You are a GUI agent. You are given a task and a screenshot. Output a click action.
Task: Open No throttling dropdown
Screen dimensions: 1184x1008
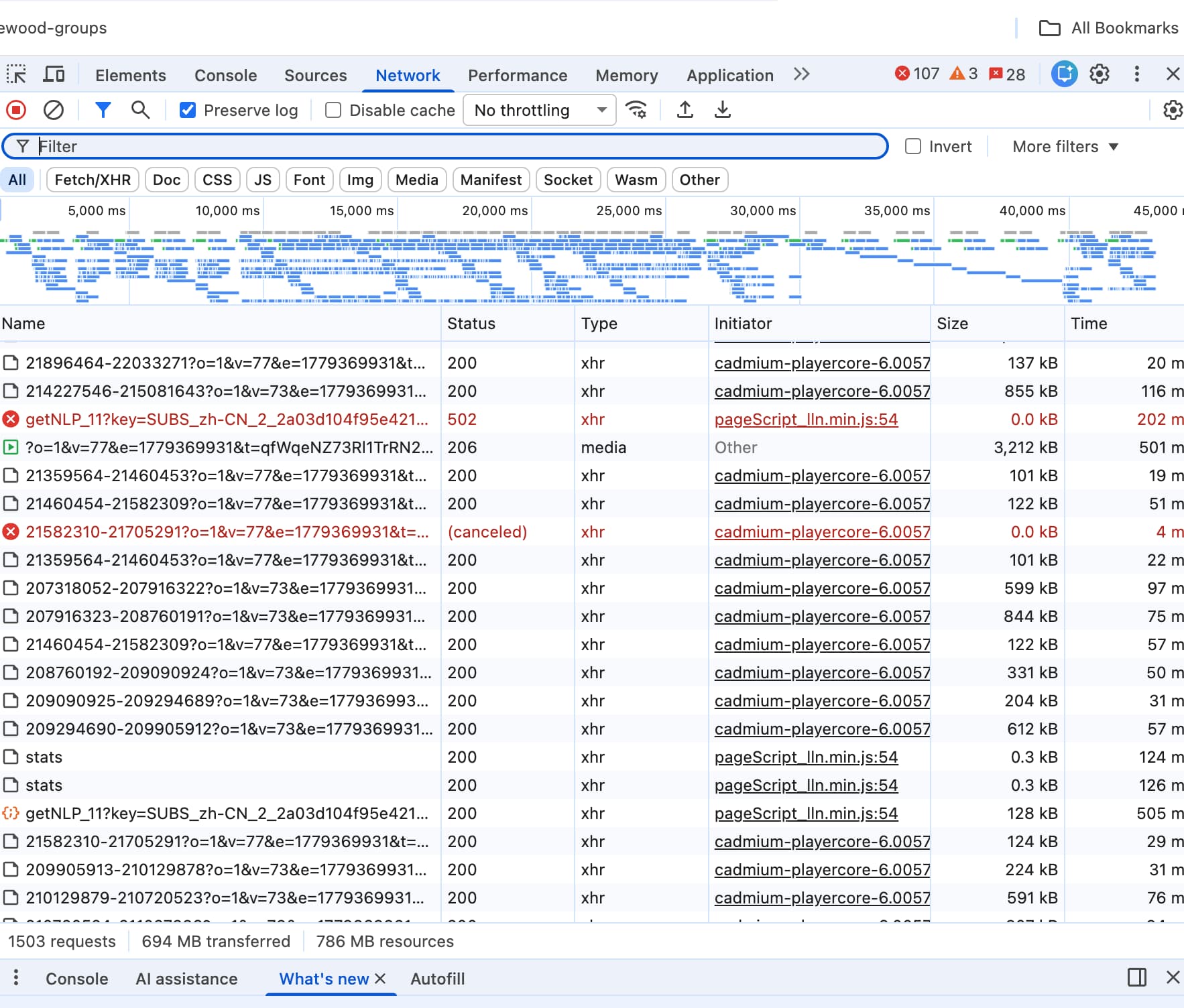[540, 110]
